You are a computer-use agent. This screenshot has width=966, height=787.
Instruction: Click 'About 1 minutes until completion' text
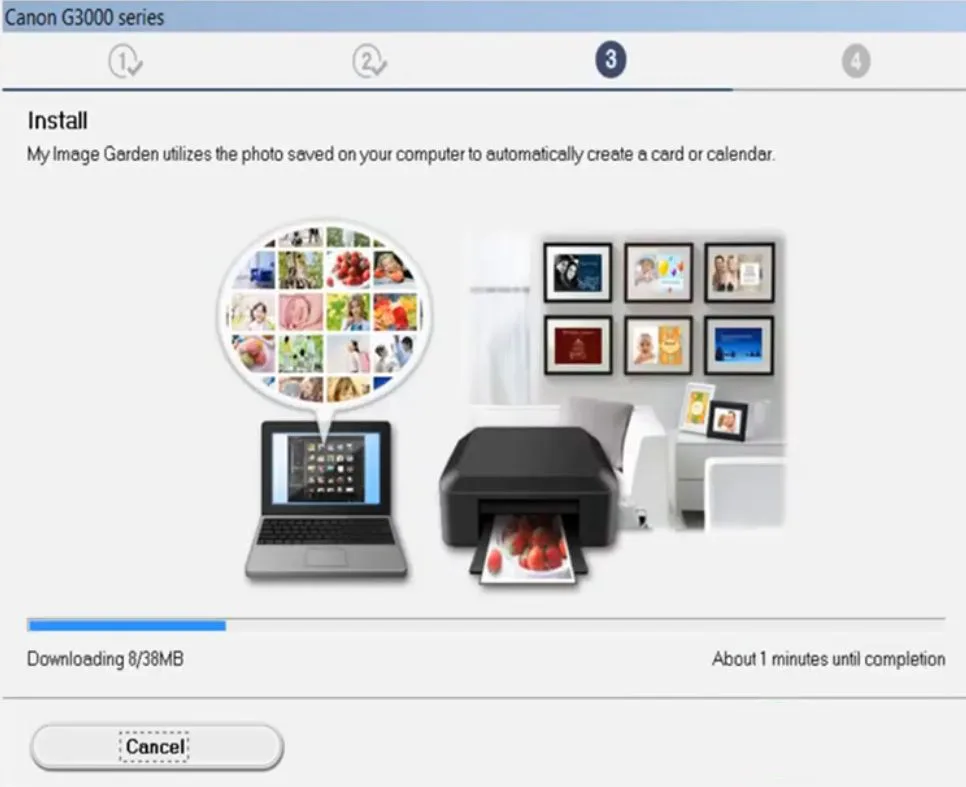pos(829,659)
